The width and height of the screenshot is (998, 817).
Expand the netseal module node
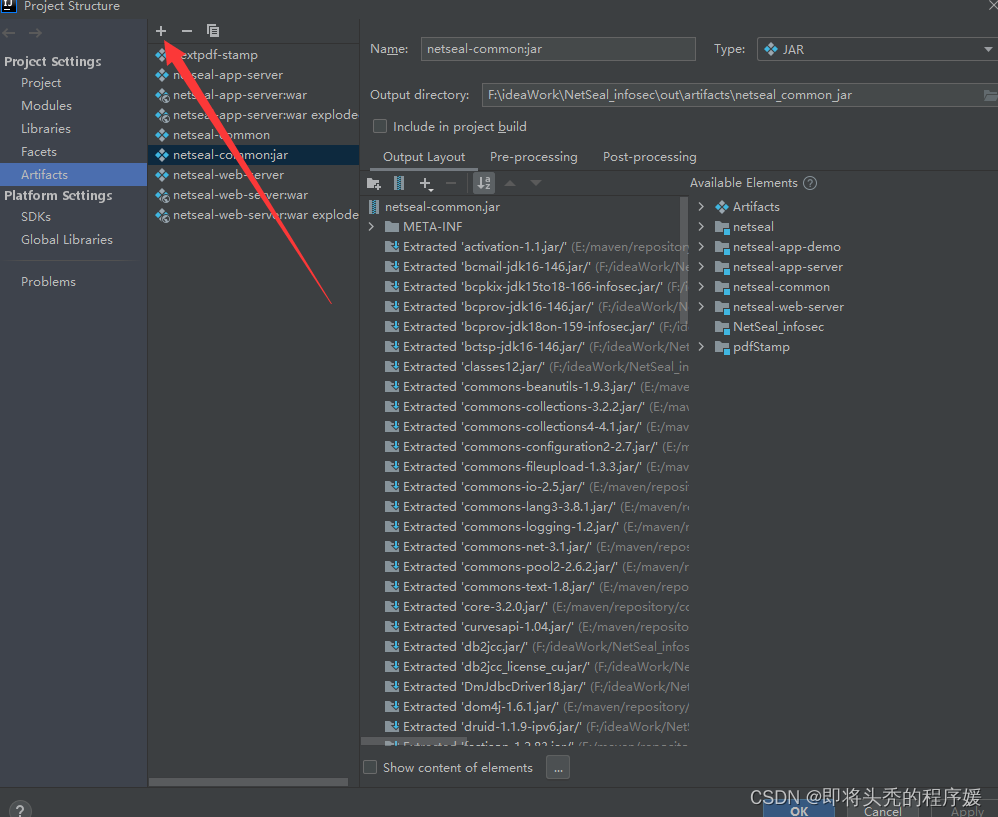(701, 227)
